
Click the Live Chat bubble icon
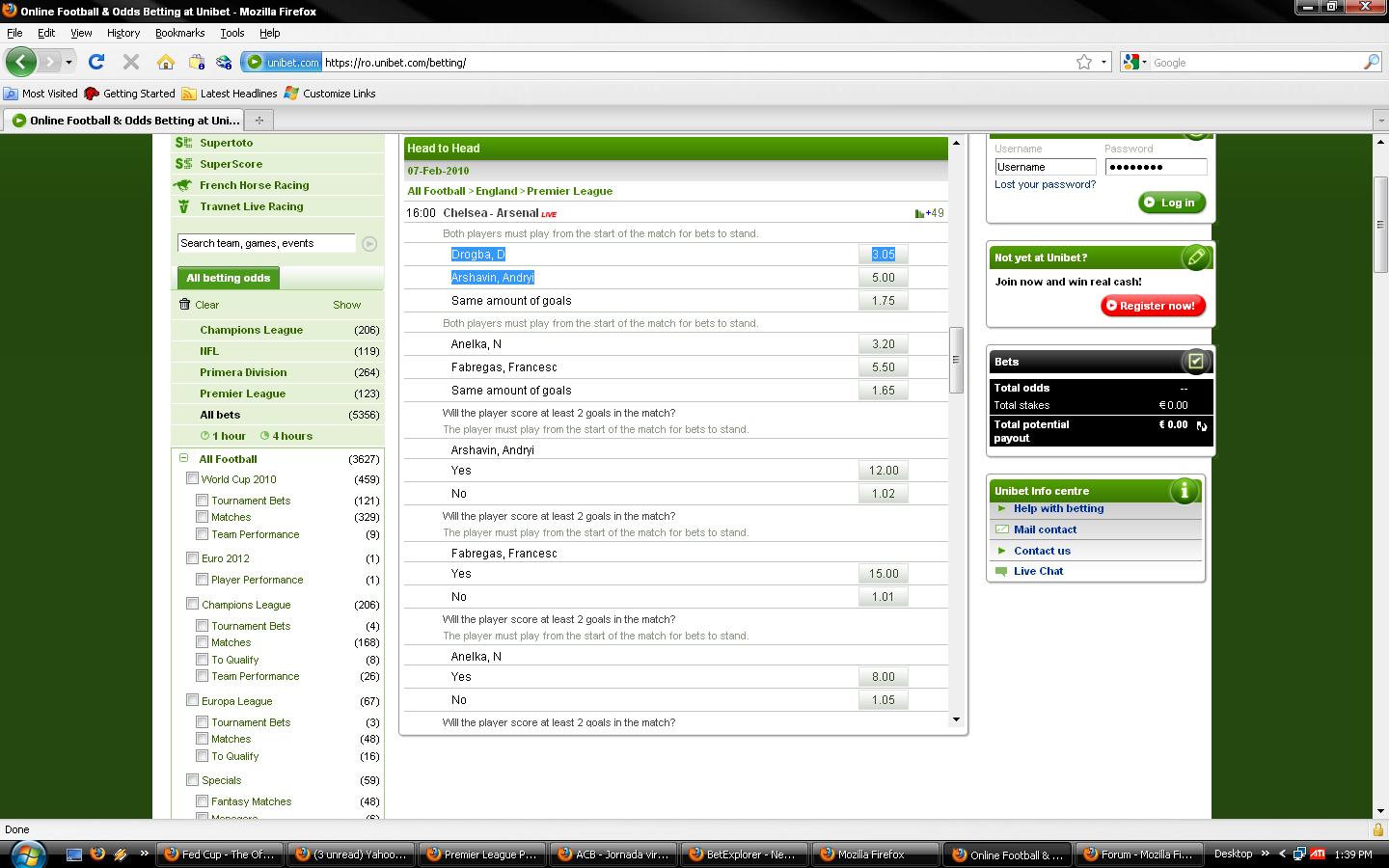(1001, 571)
